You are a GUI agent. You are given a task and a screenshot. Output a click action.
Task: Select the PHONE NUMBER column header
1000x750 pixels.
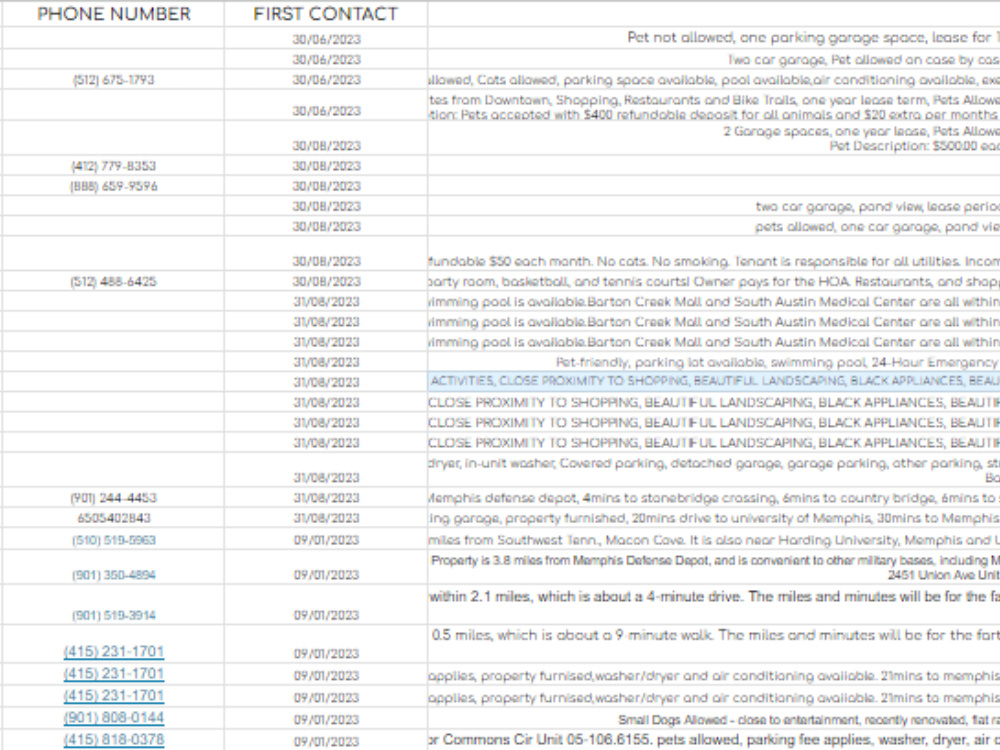(114, 14)
